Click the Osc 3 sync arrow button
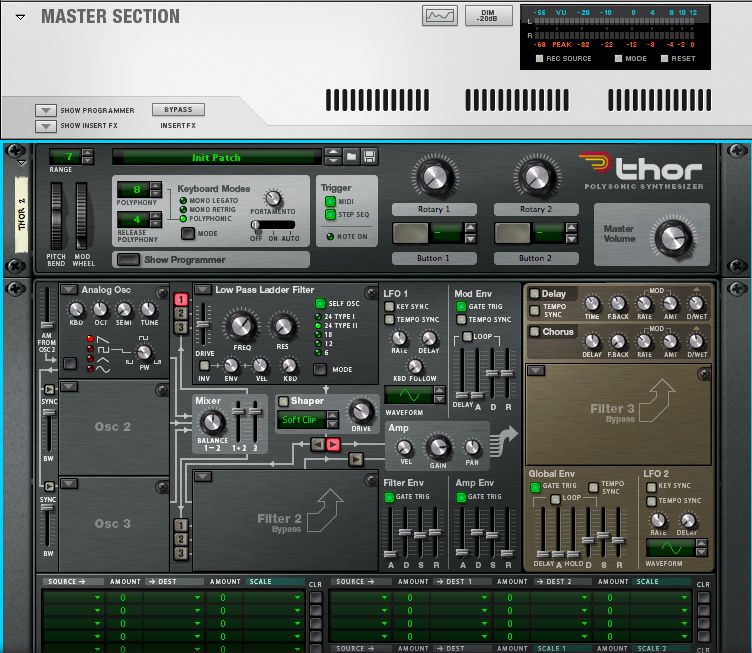Image resolution: width=752 pixels, height=653 pixels. point(49,486)
